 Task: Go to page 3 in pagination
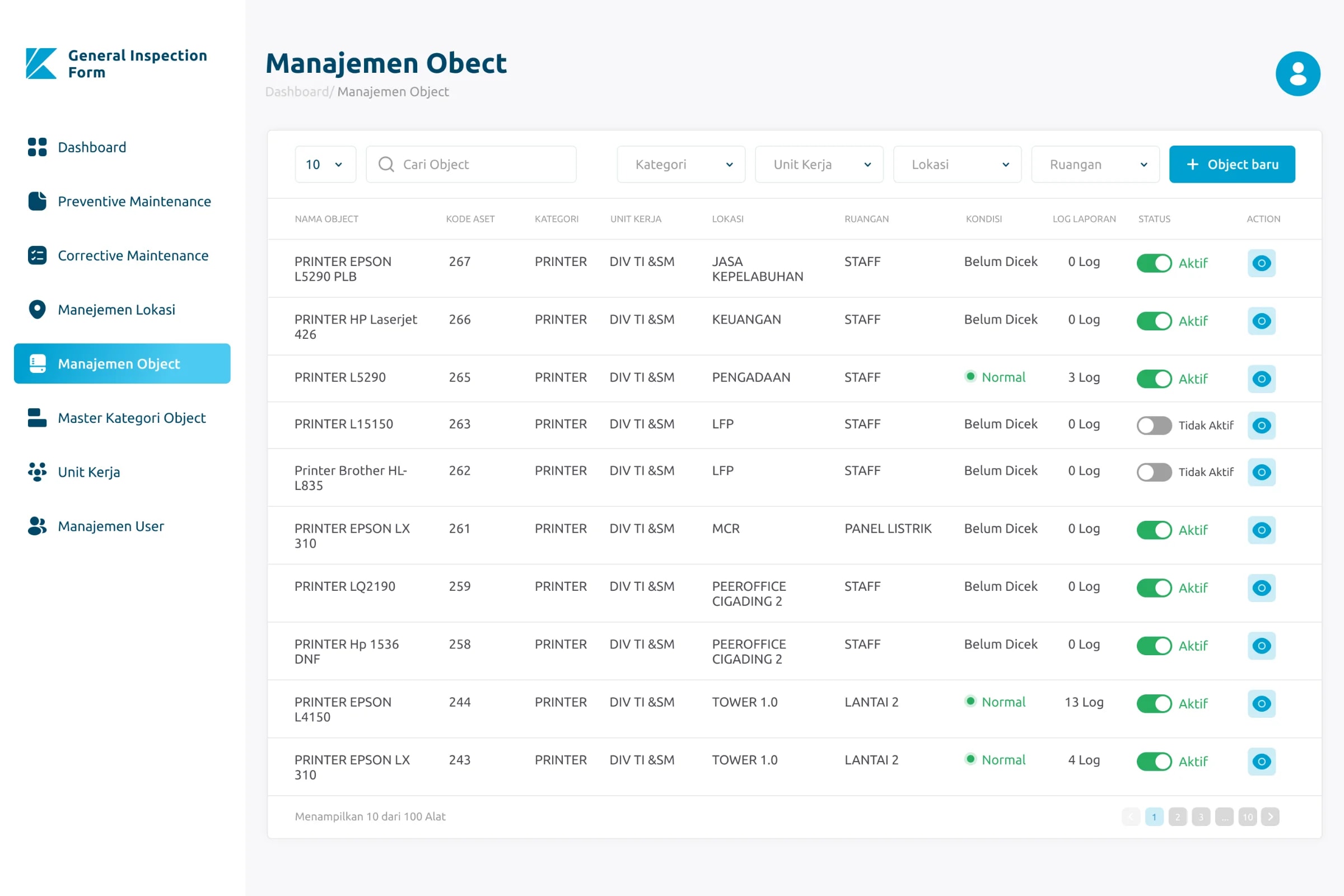click(1201, 816)
